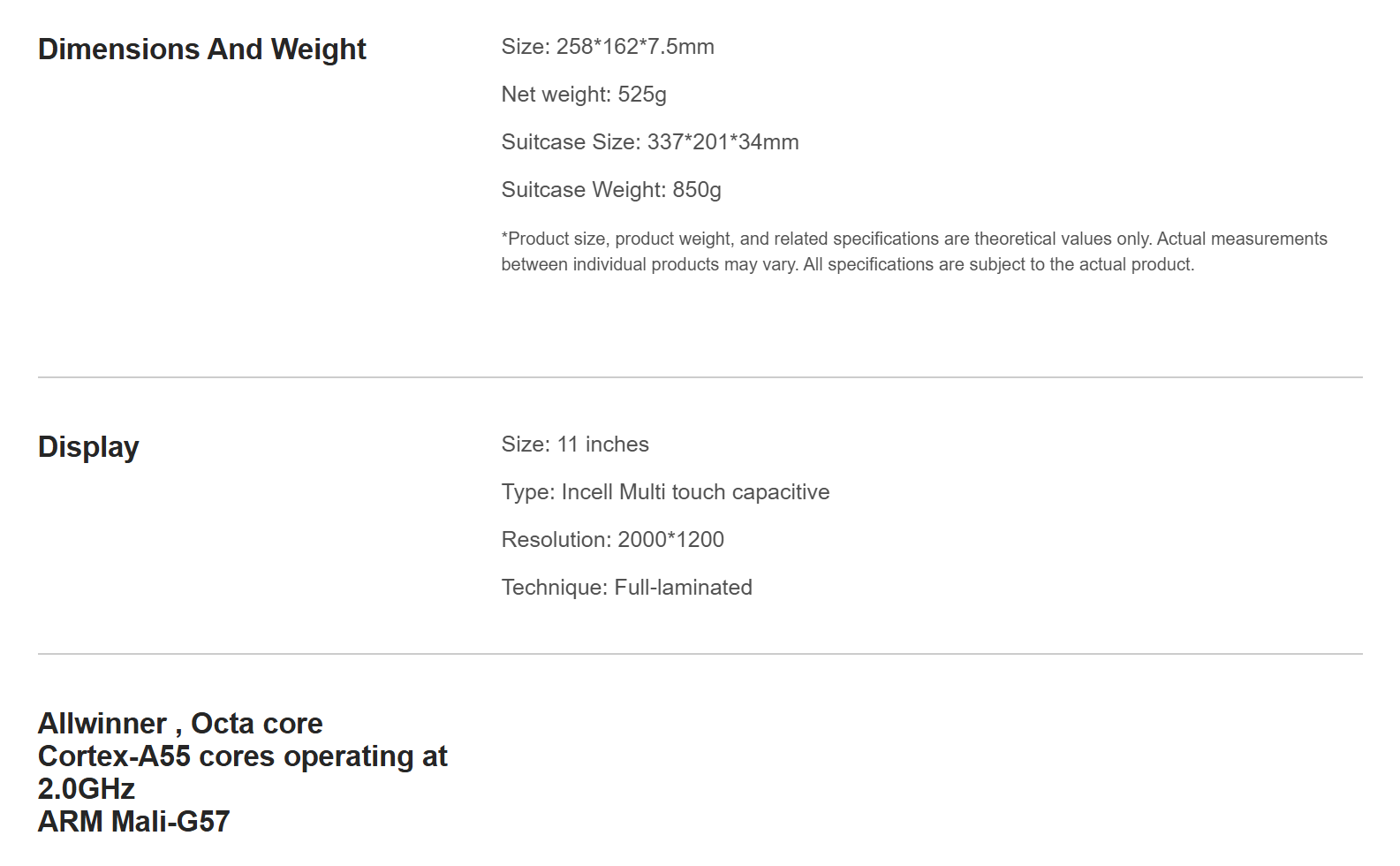
Task: Click the Suitcase Size 337*201*34mm line
Action: point(650,142)
